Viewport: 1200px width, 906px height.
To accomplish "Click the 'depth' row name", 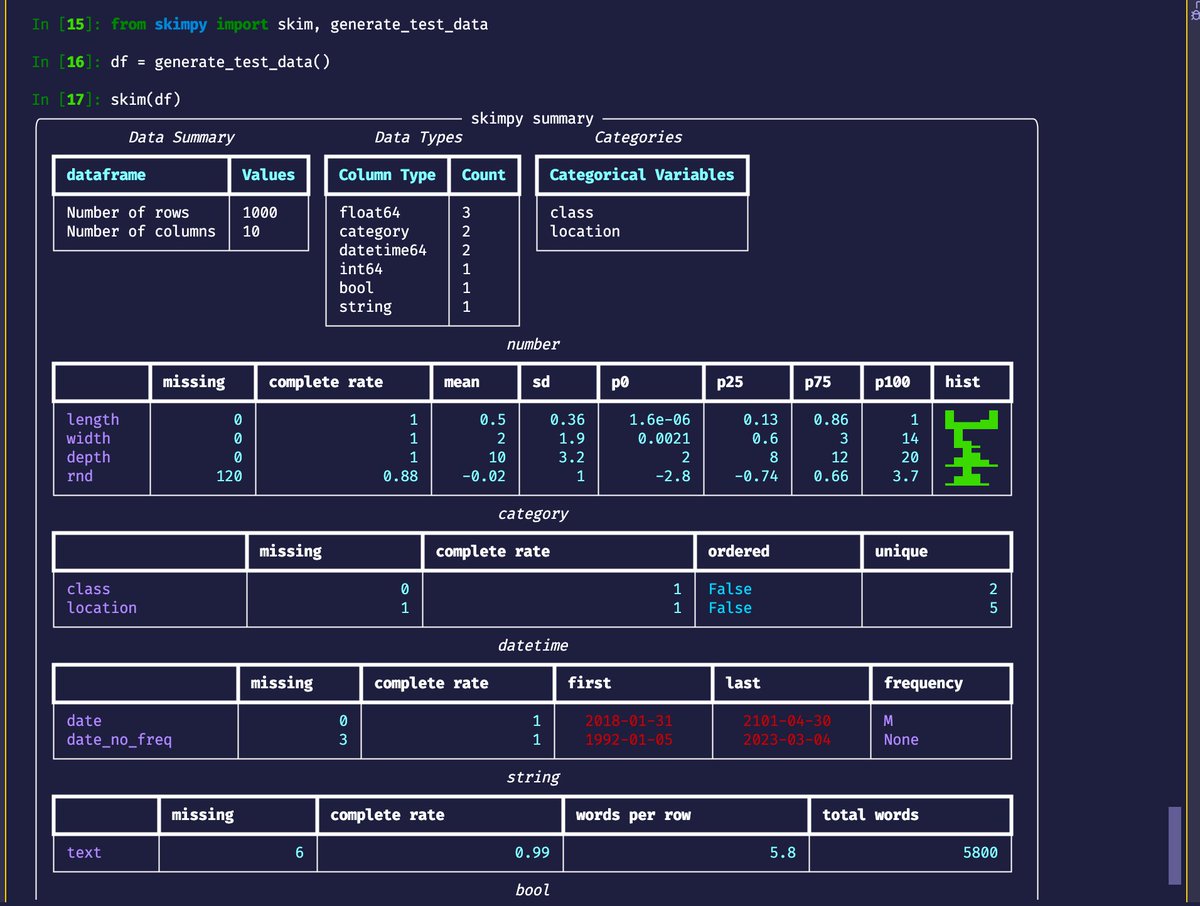I will click(88, 457).
